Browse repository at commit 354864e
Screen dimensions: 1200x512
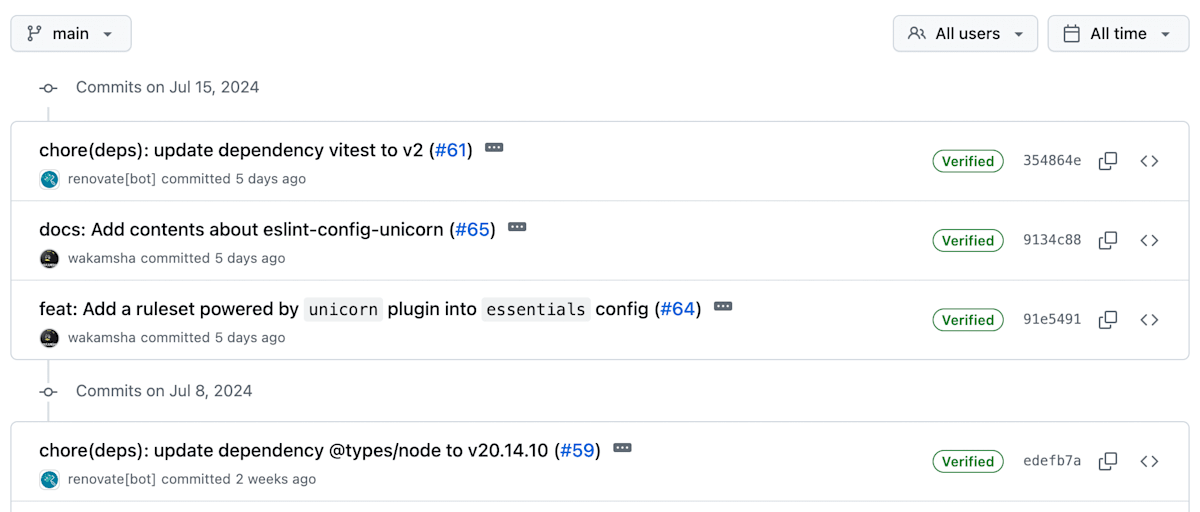click(x=1149, y=161)
